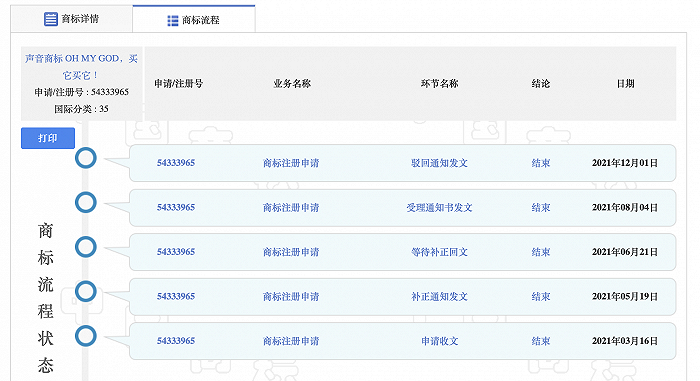The image size is (700, 381).
Task: Open the 等待补正回文 step link
Action: point(439,252)
